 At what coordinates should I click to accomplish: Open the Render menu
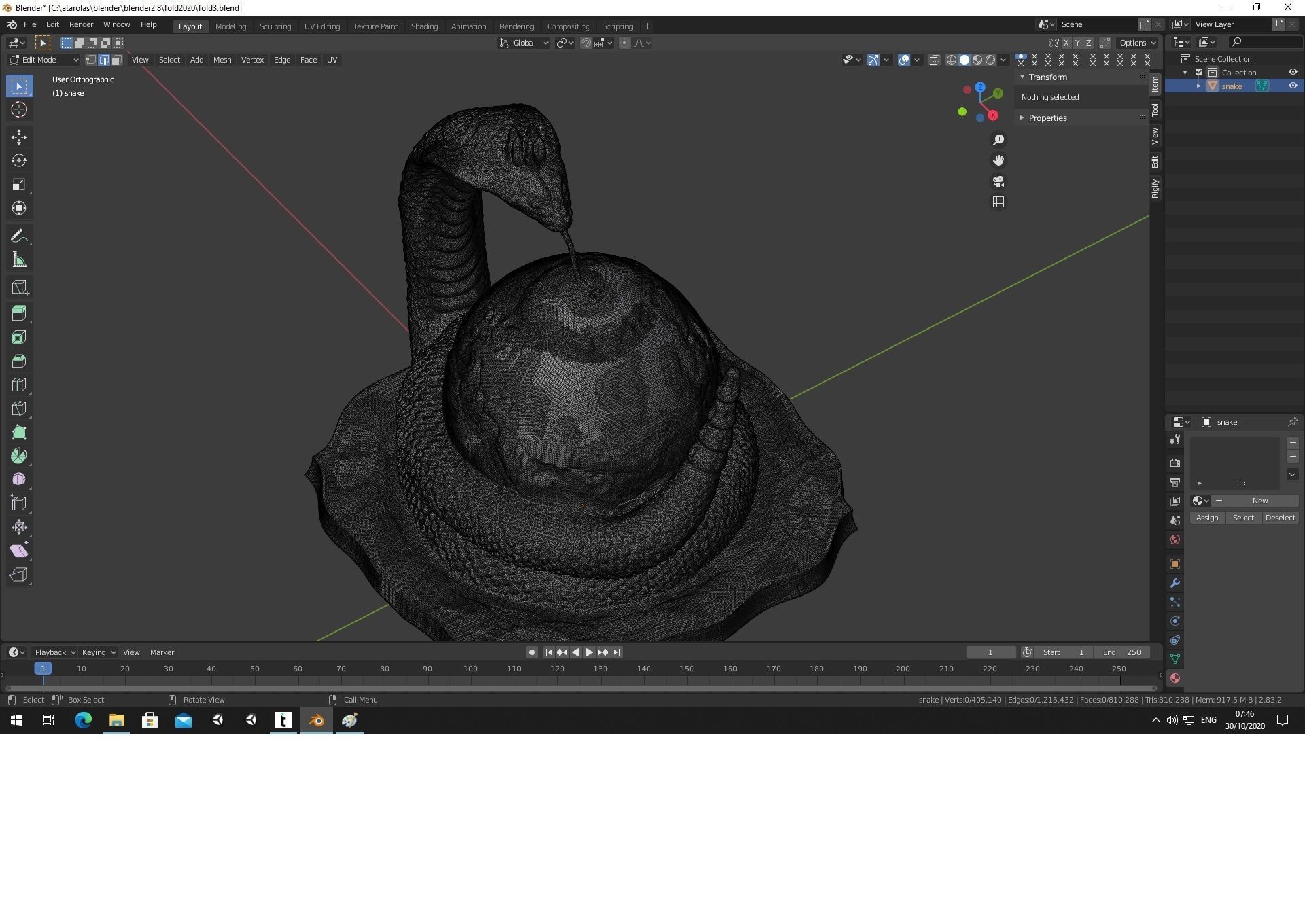tap(81, 24)
